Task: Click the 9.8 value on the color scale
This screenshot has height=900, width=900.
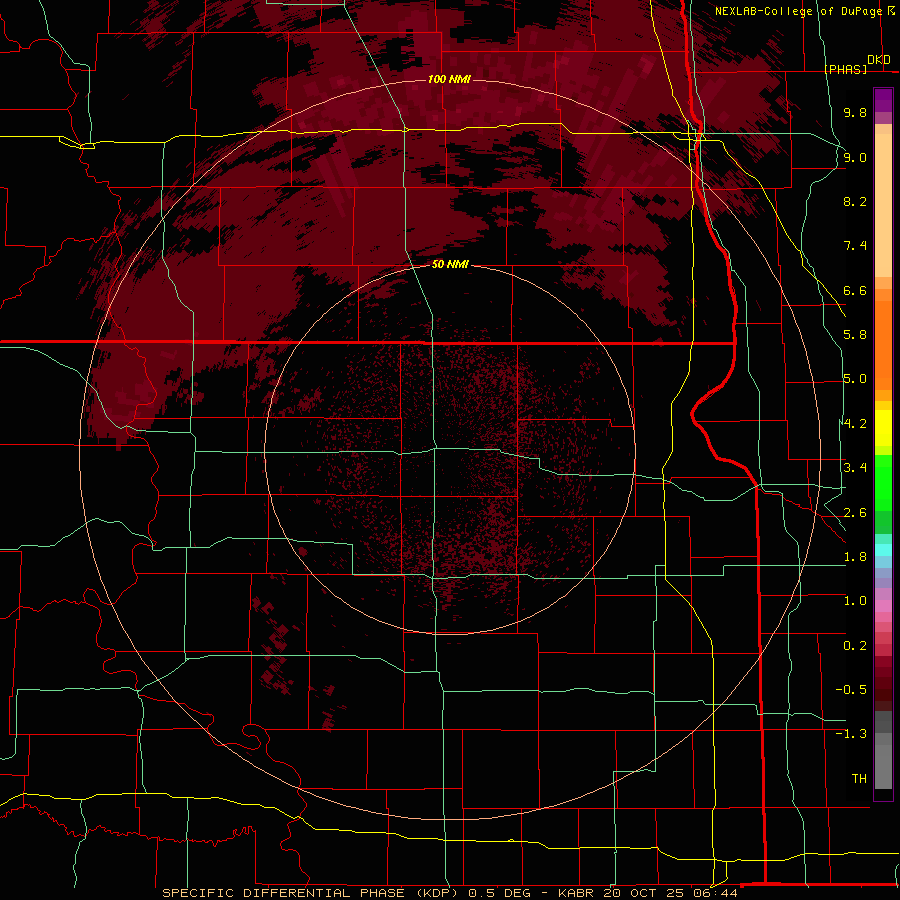Action: pos(855,112)
